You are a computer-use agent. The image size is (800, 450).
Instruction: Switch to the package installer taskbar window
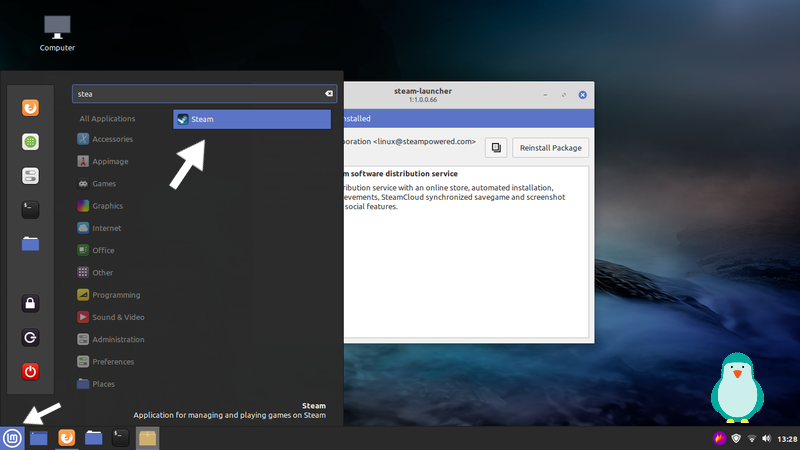[x=147, y=438]
